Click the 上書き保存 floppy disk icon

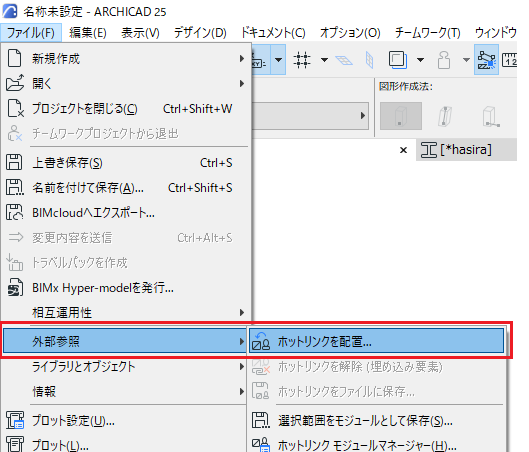tap(14, 163)
